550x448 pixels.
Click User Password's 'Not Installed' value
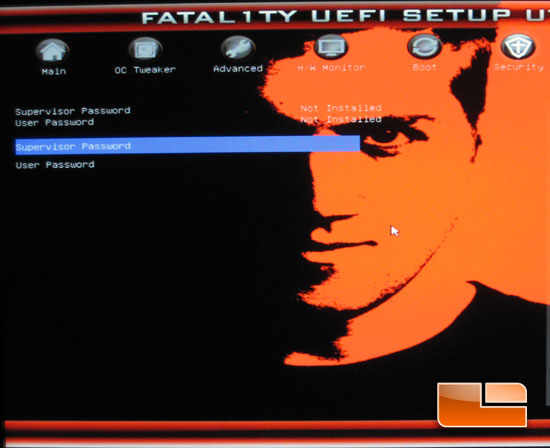[341, 120]
